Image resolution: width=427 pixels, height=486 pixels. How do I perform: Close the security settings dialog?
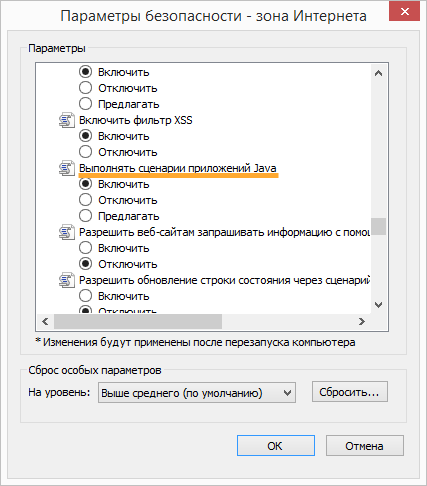click(x=404, y=12)
